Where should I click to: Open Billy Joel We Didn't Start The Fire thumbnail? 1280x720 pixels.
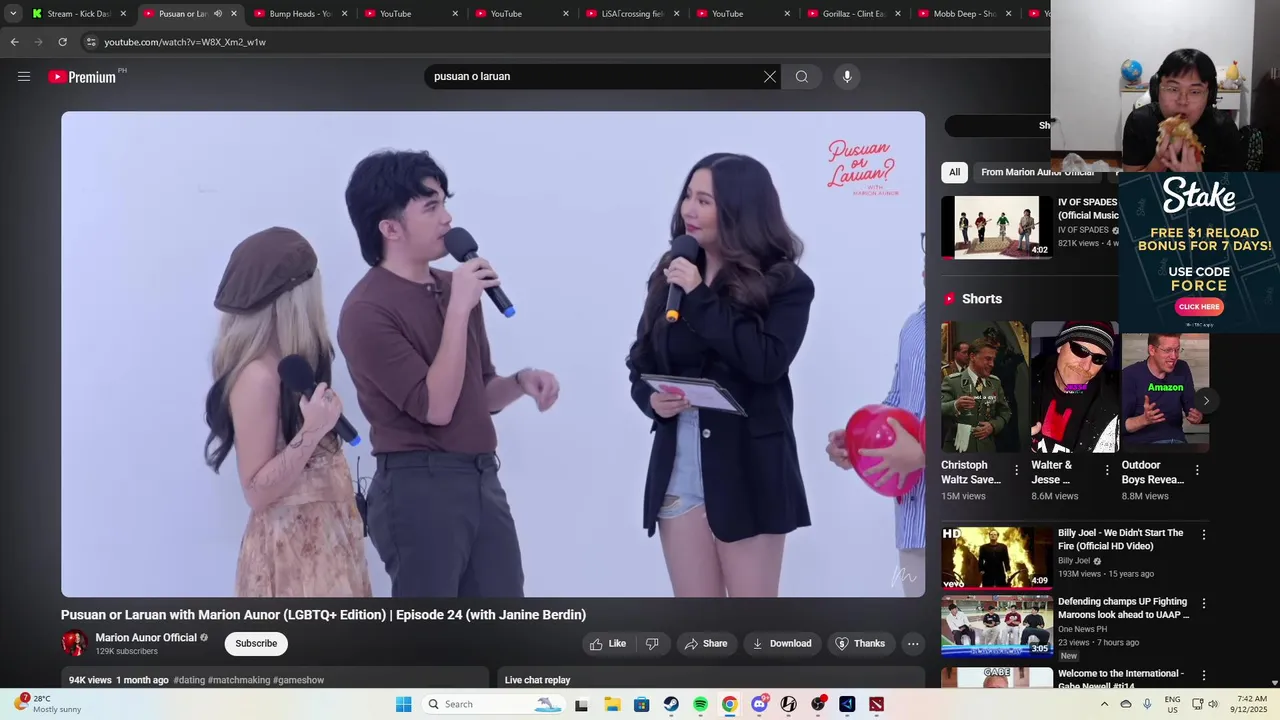[x=996, y=557]
